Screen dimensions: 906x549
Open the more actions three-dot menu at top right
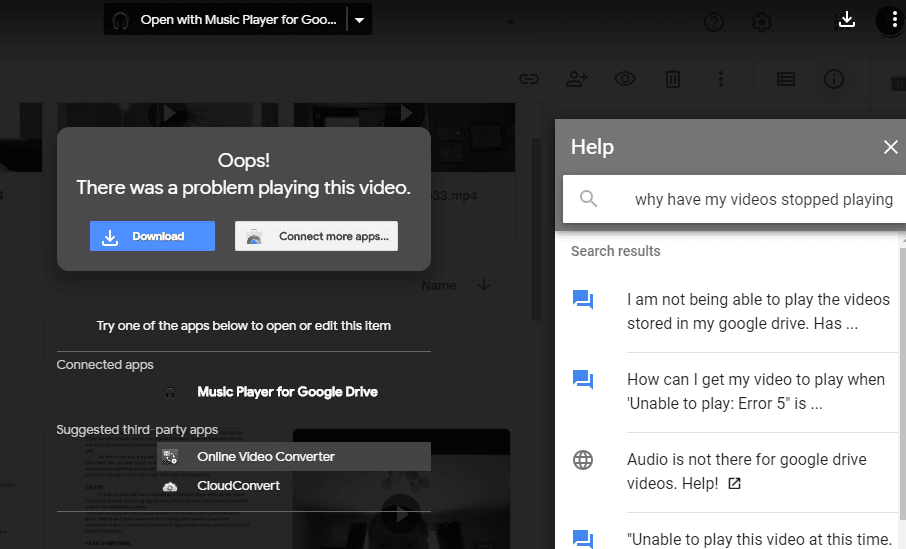(x=894, y=20)
